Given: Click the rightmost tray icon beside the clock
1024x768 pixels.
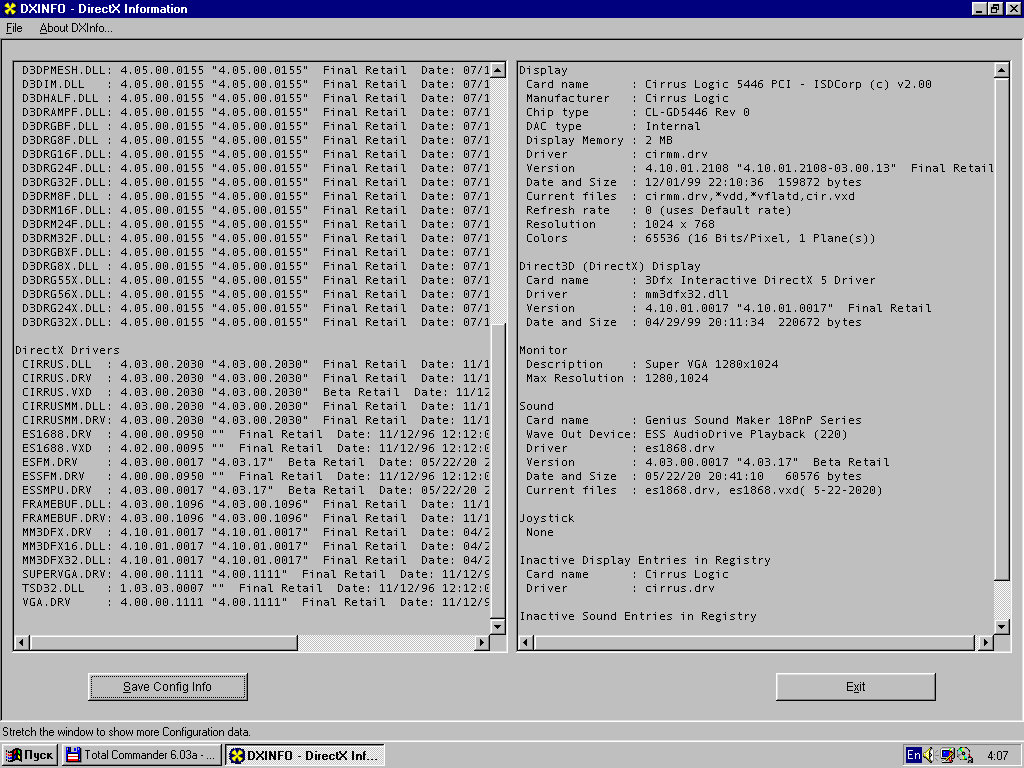Looking at the screenshot, I should click(x=964, y=755).
